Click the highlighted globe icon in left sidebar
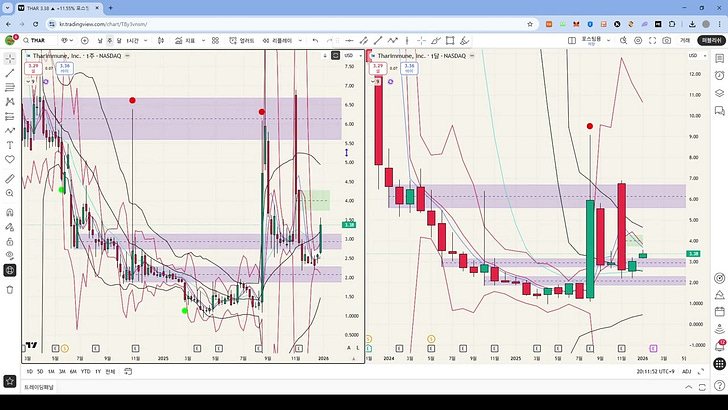The width and height of the screenshot is (728, 410). click(10, 270)
